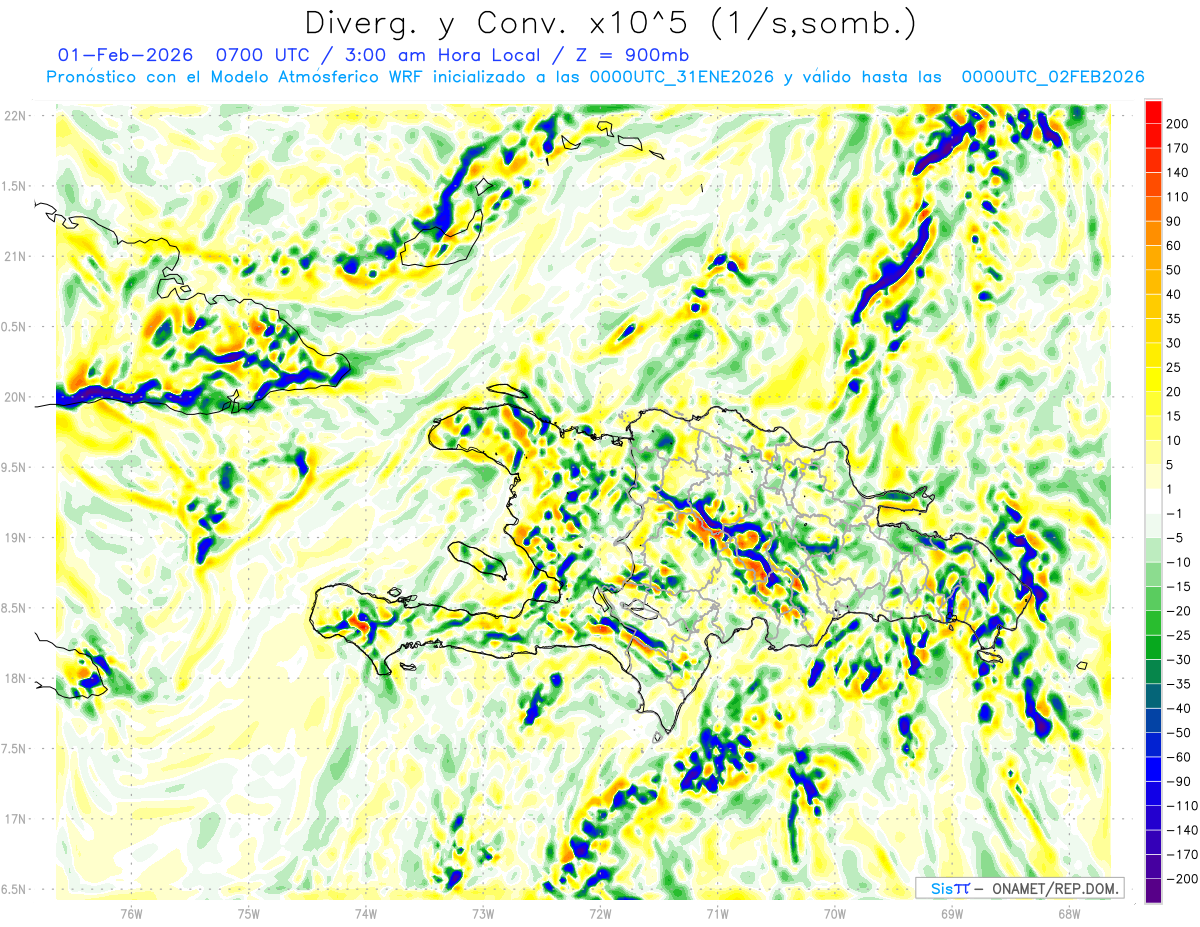
Task: Click the valid-until stamp '0000UTC_02FEB2026'
Action: coord(1053,77)
